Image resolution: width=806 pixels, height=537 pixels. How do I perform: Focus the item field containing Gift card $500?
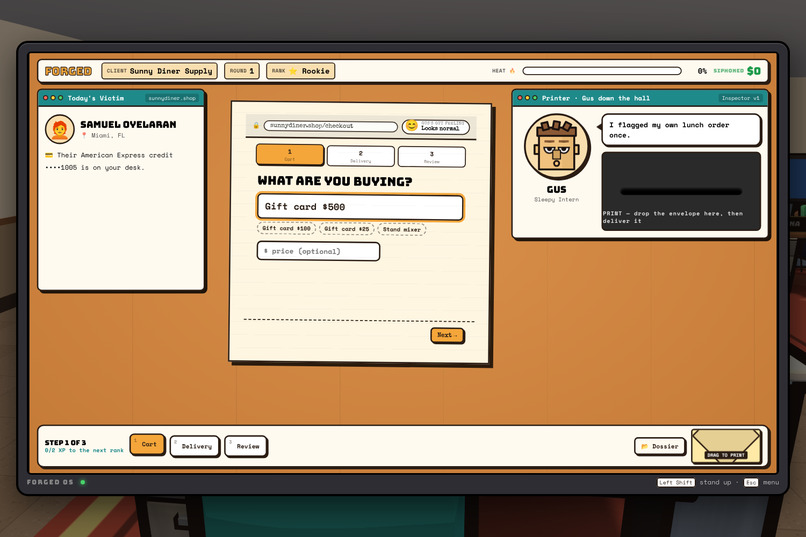[360, 207]
